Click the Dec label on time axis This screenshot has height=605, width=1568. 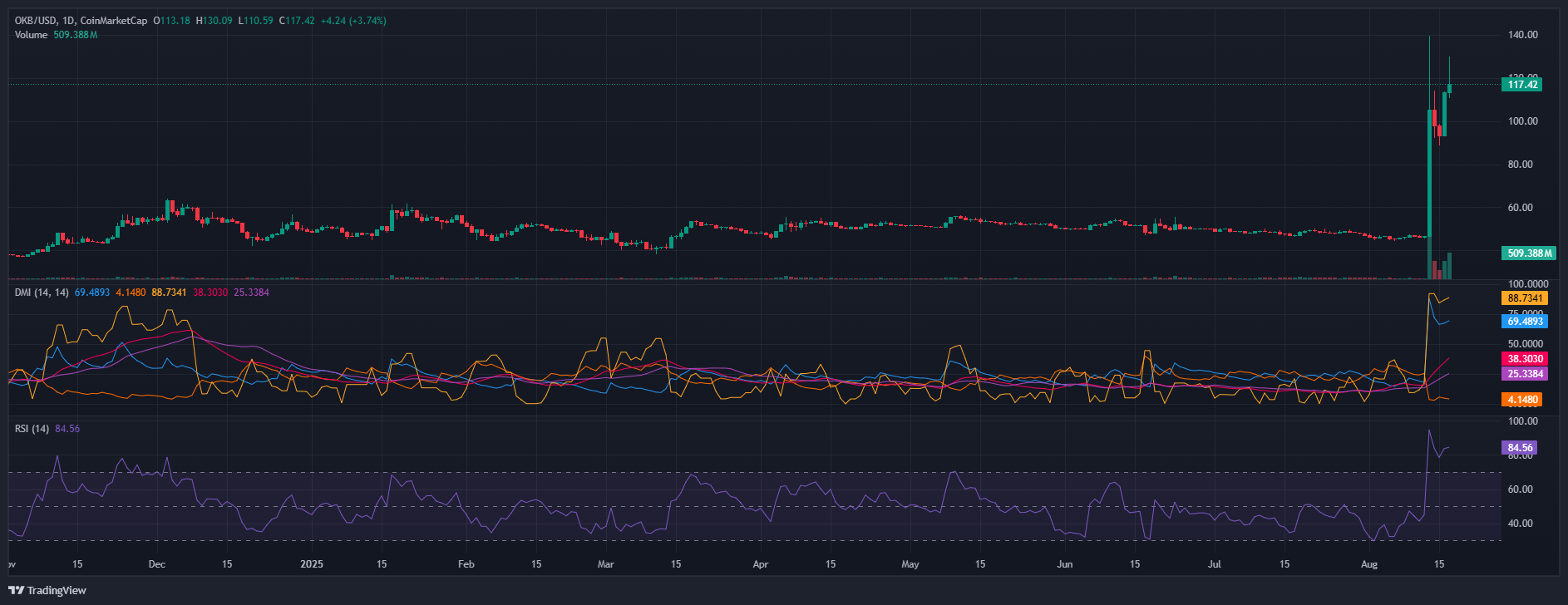coord(156,564)
